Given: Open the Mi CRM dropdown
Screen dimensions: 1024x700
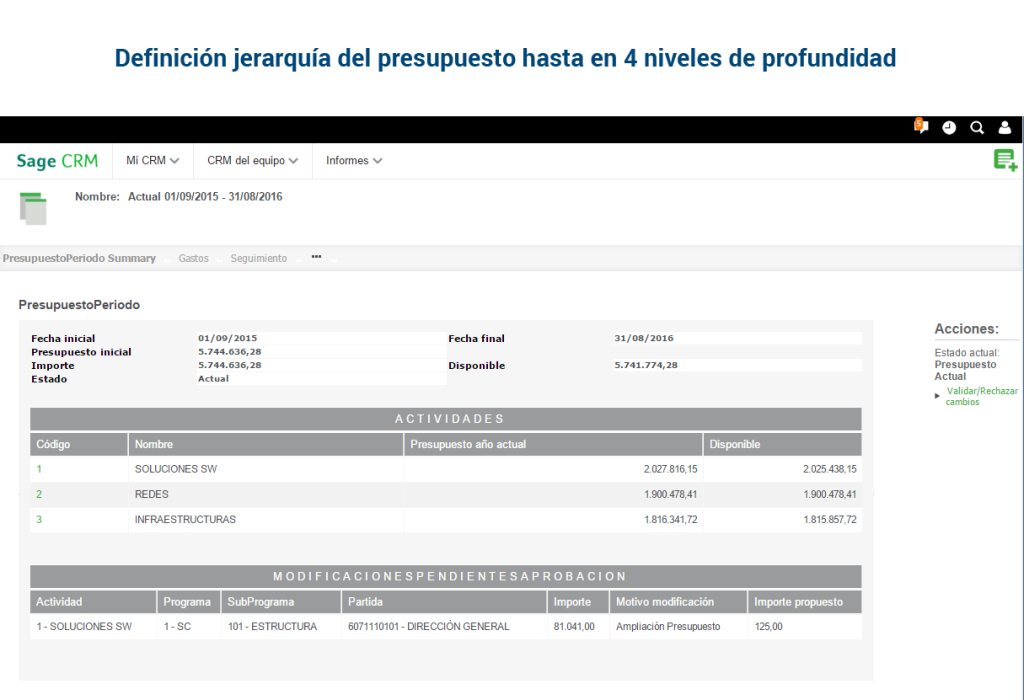Looking at the screenshot, I should [x=152, y=160].
